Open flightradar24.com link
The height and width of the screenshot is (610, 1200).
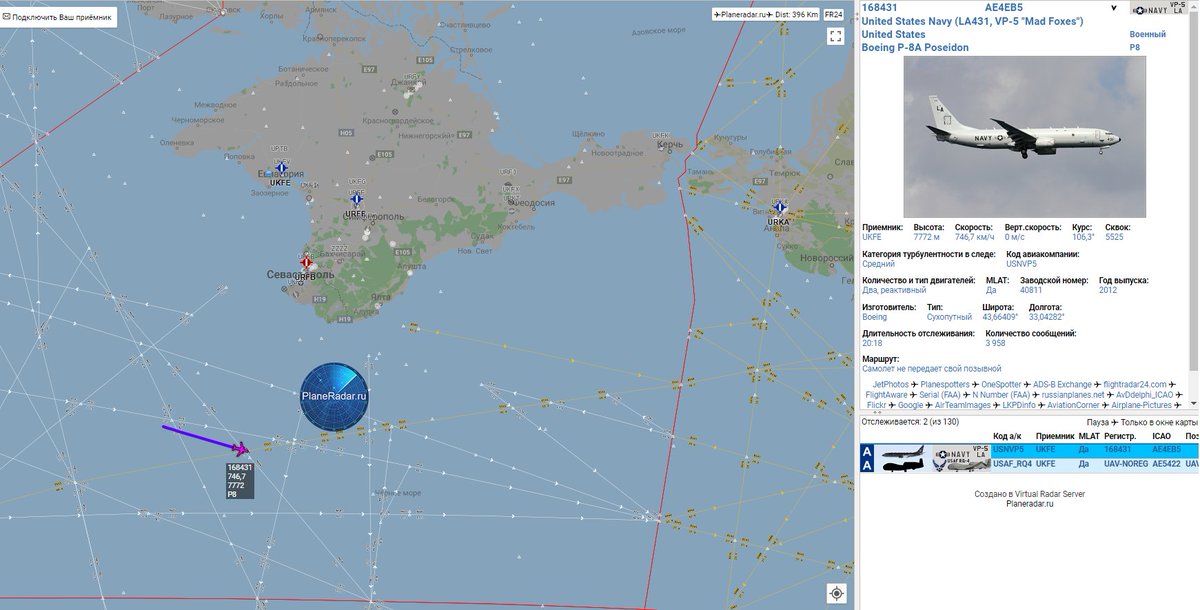1135,384
